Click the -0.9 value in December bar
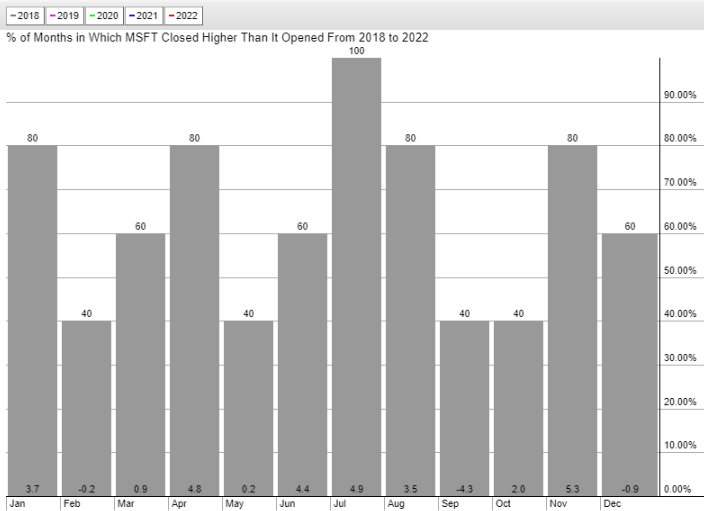The height and width of the screenshot is (511, 704). [629, 489]
